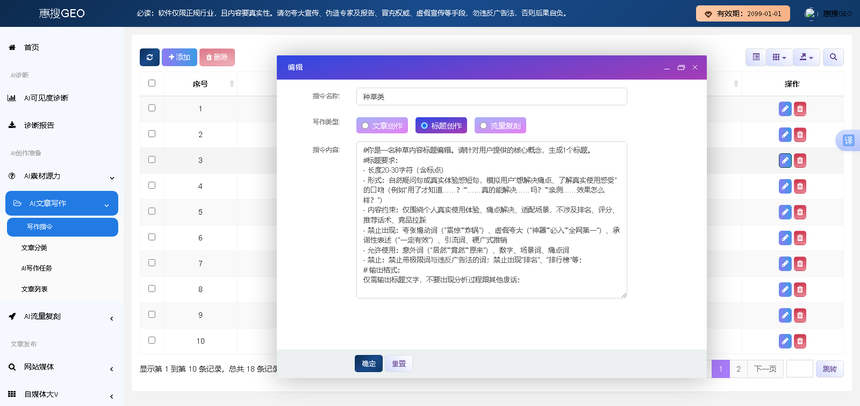Viewport: 860px width, 406px height.
Task: Edit row 4 with pencil icon
Action: tap(785, 186)
